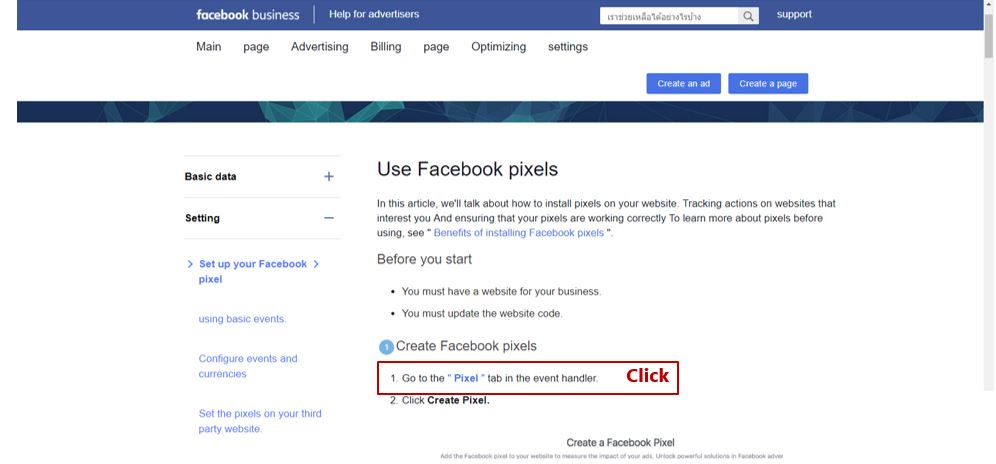Click the chevron right of Set up your Facebook pixel
The width and height of the screenshot is (996, 464).
316,264
